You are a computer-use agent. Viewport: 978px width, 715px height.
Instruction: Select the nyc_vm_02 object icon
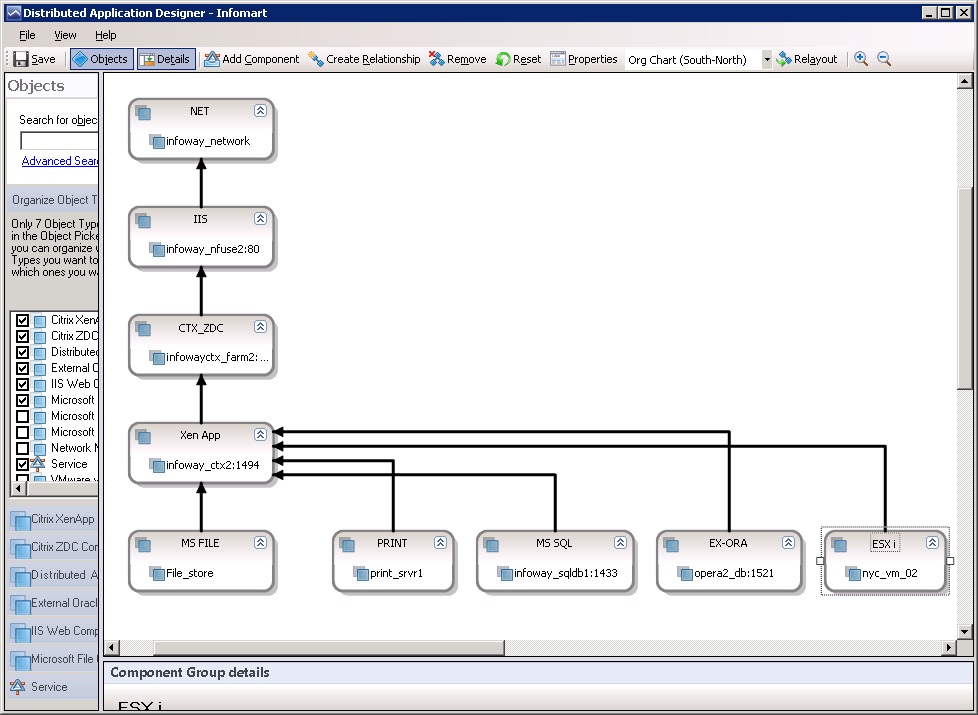853,573
